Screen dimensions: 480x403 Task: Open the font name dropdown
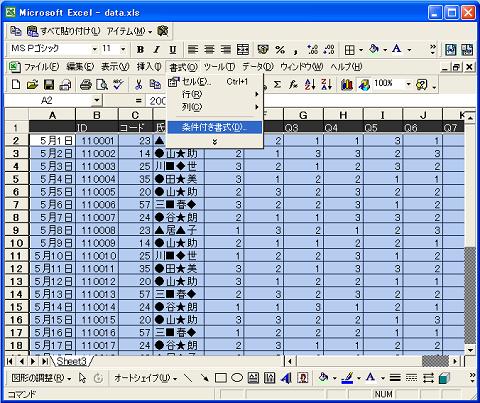tap(95, 49)
